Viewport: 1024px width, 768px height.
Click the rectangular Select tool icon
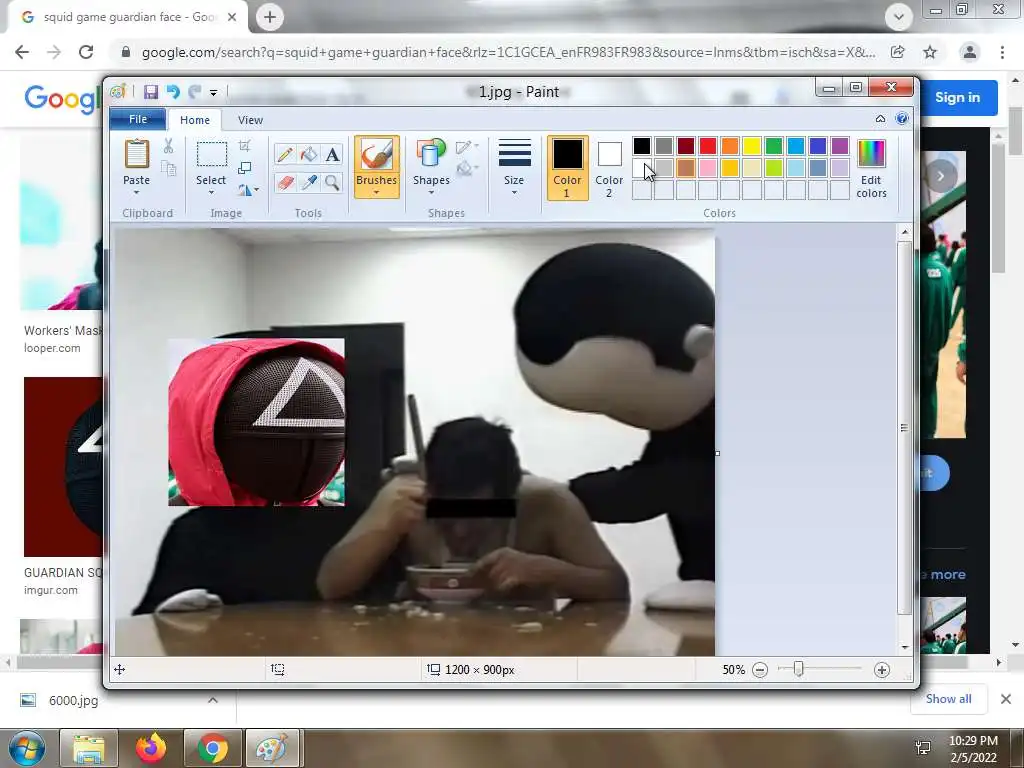[212, 155]
